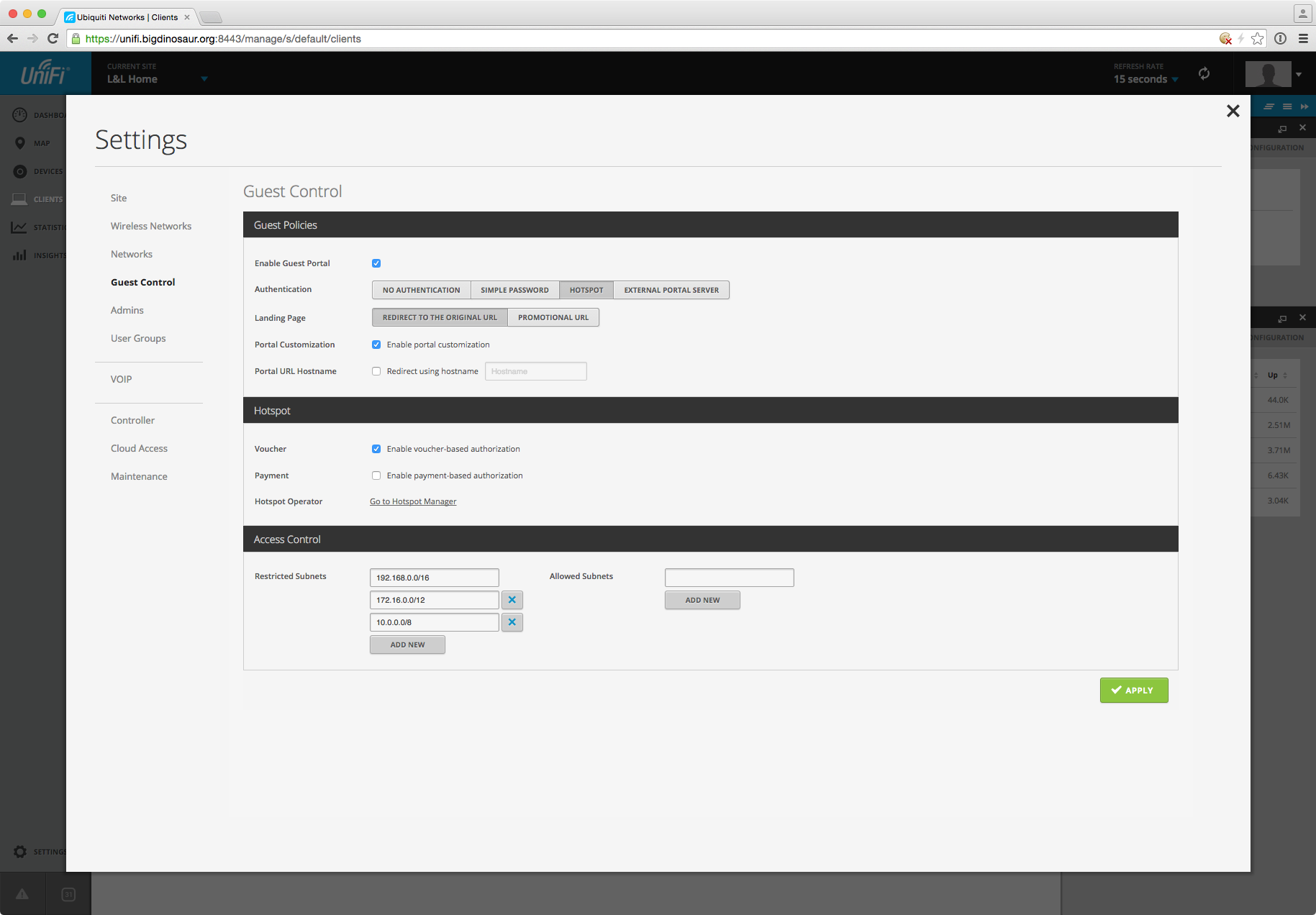Close the Settings dialog with X
Image resolution: width=1316 pixels, height=915 pixels.
click(x=1233, y=111)
